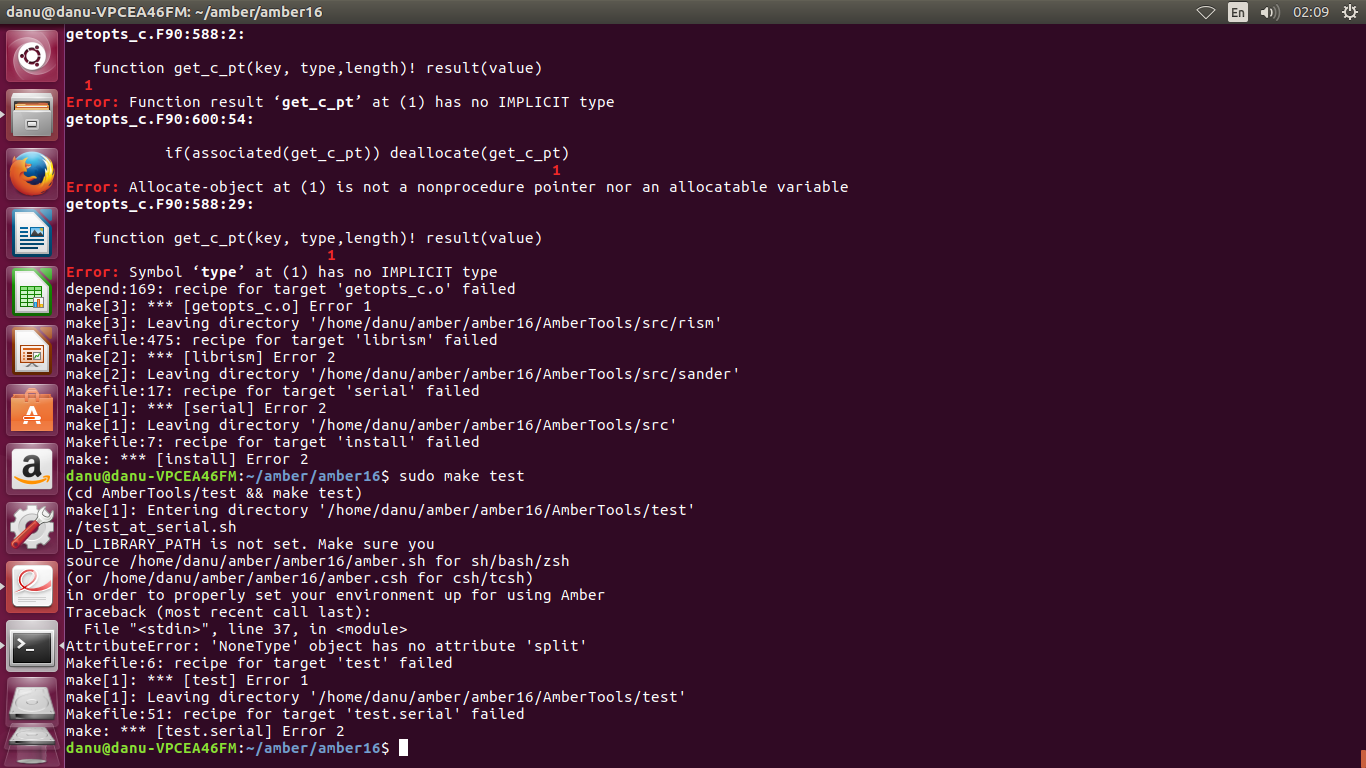The height and width of the screenshot is (768, 1366).
Task: Open the power session gear menu
Action: point(1348,12)
